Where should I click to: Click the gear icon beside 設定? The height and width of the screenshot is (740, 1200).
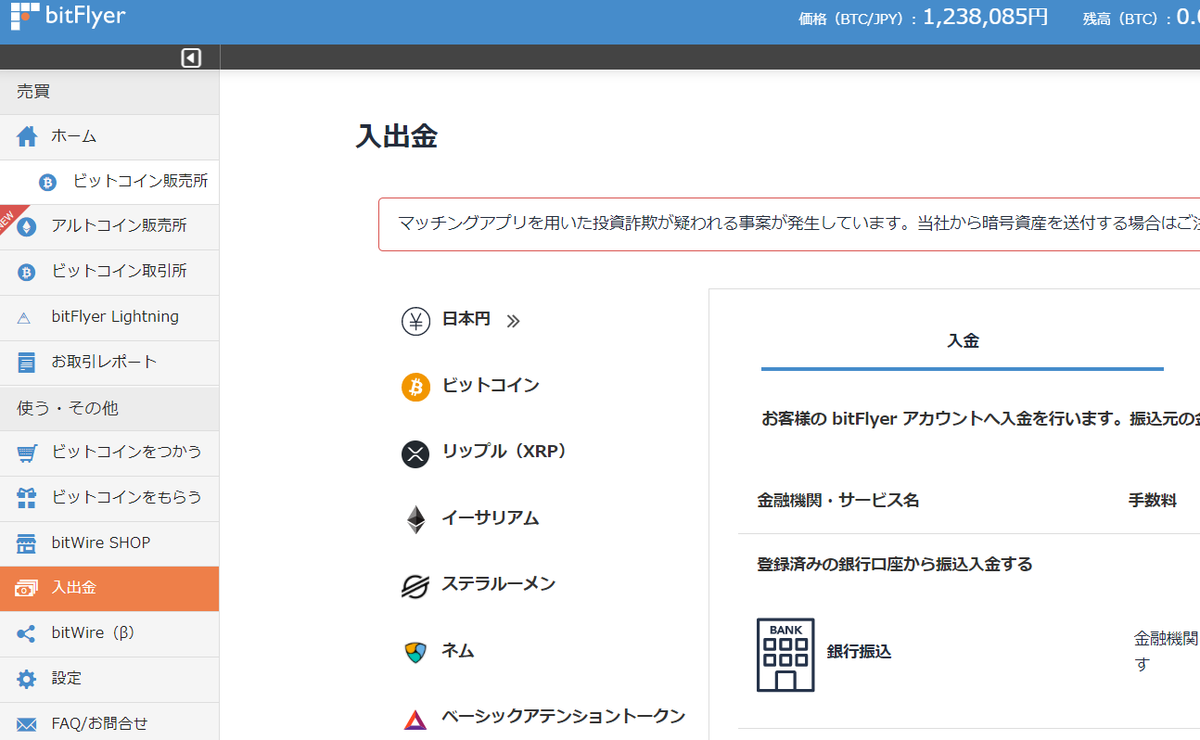point(27,679)
